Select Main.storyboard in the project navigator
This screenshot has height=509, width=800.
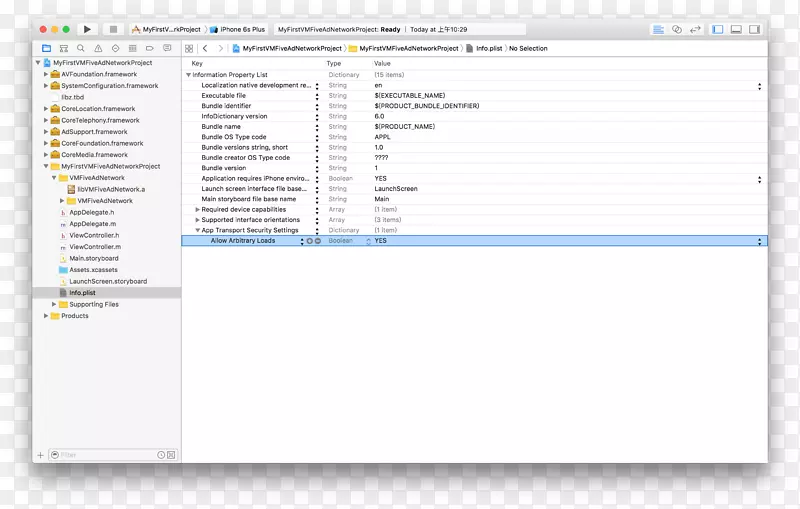(x=94, y=258)
